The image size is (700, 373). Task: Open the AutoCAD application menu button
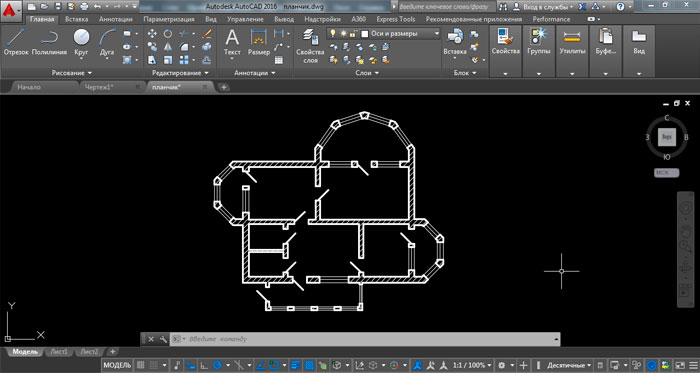pyautogui.click(x=12, y=10)
